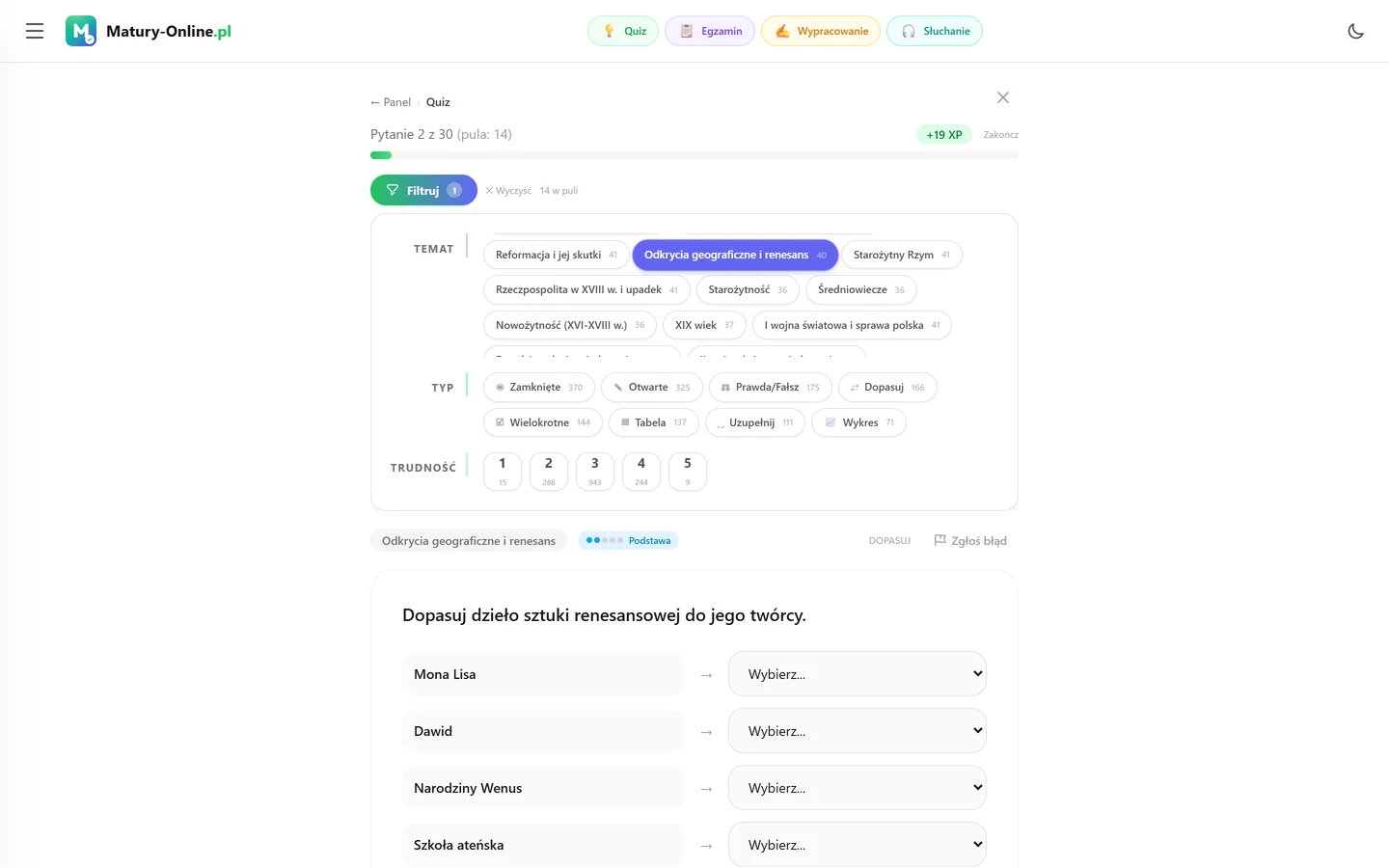
Task: Open the Quiz tab in top navigation
Action: coord(623,31)
